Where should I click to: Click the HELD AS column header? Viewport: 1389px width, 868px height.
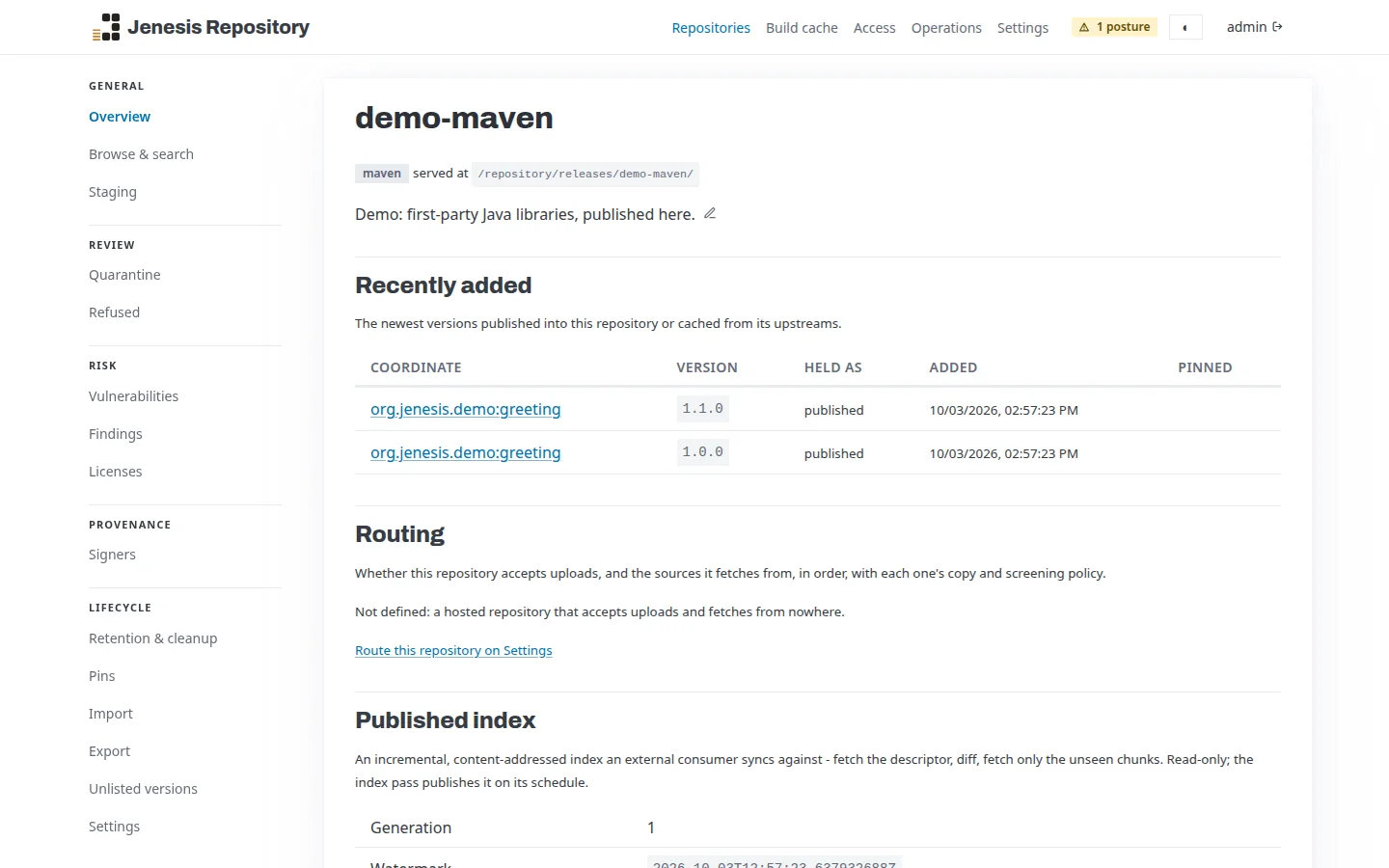833,367
